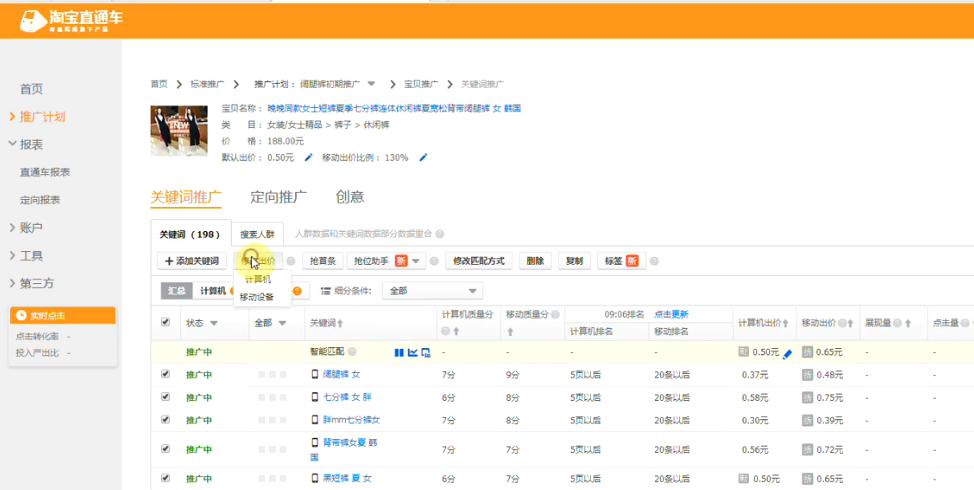Uncheck the checkbox for 阔腿裤 女 row

point(165,374)
